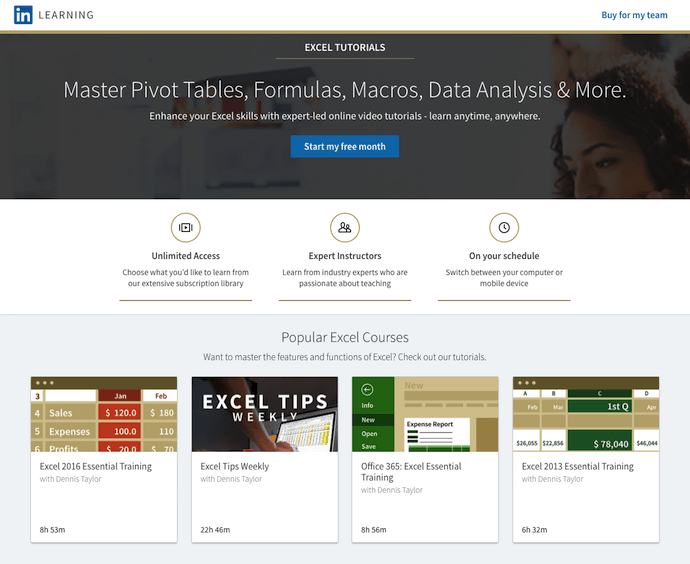Open Office 365: Excel Essential Training title
This screenshot has width=690, height=564.
point(411,472)
